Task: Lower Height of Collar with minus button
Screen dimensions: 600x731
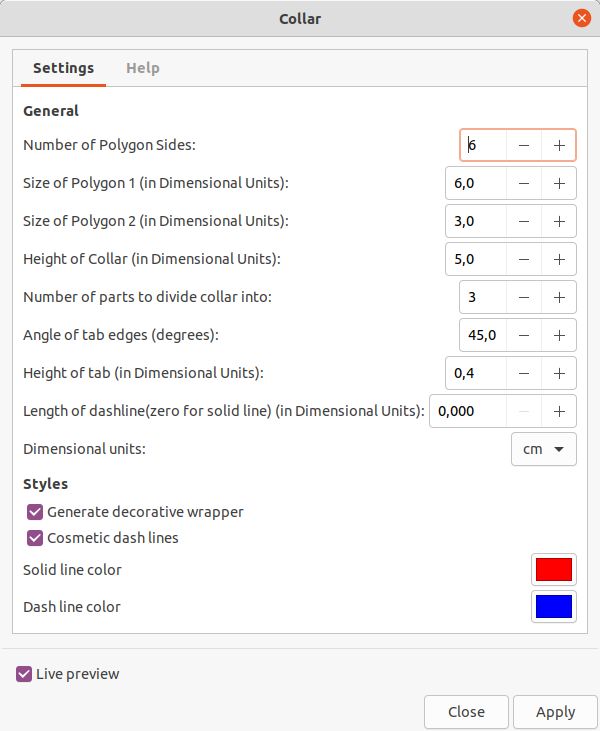Action: [x=524, y=259]
